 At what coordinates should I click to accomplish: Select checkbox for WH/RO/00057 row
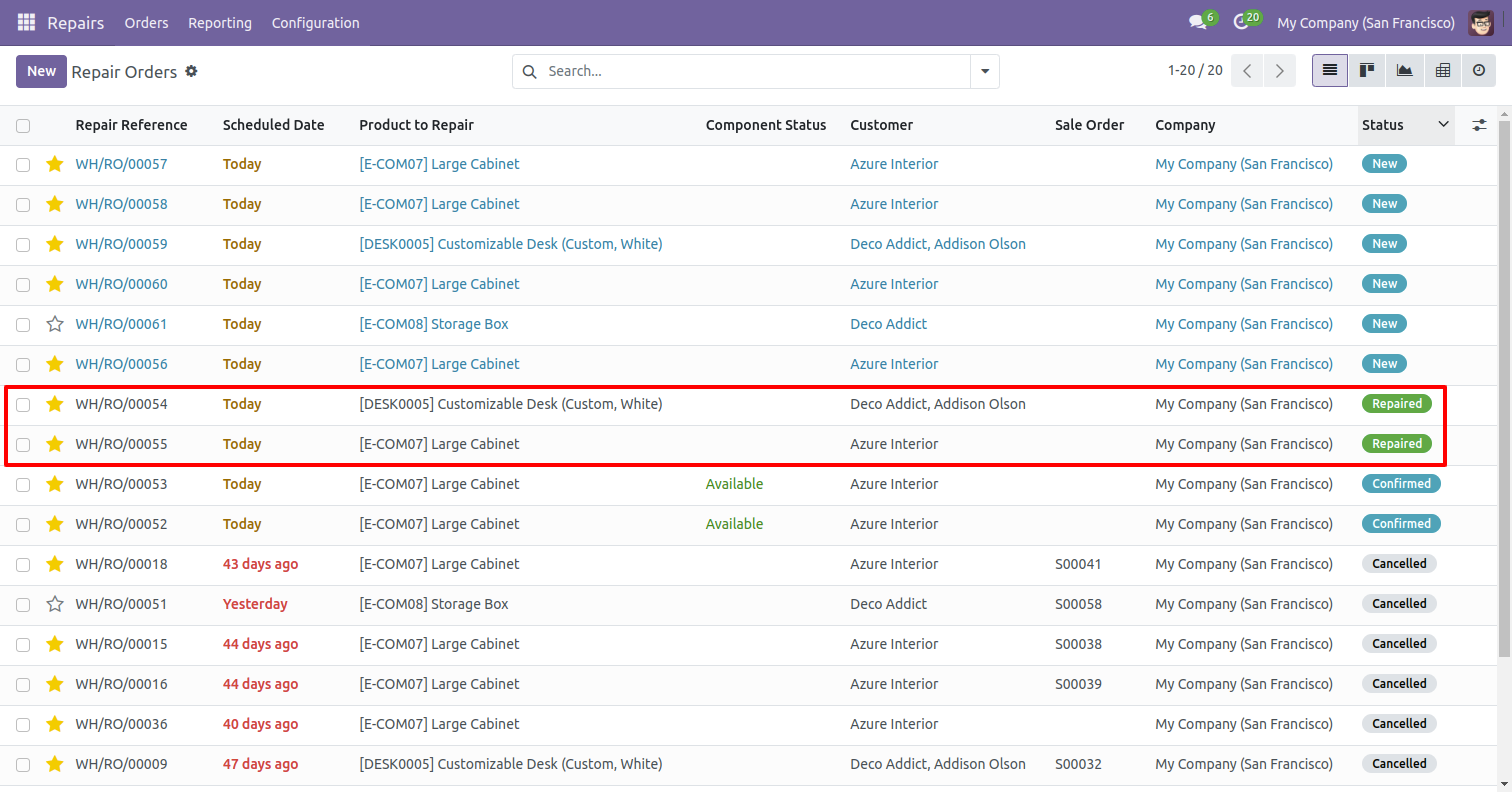pos(23,164)
